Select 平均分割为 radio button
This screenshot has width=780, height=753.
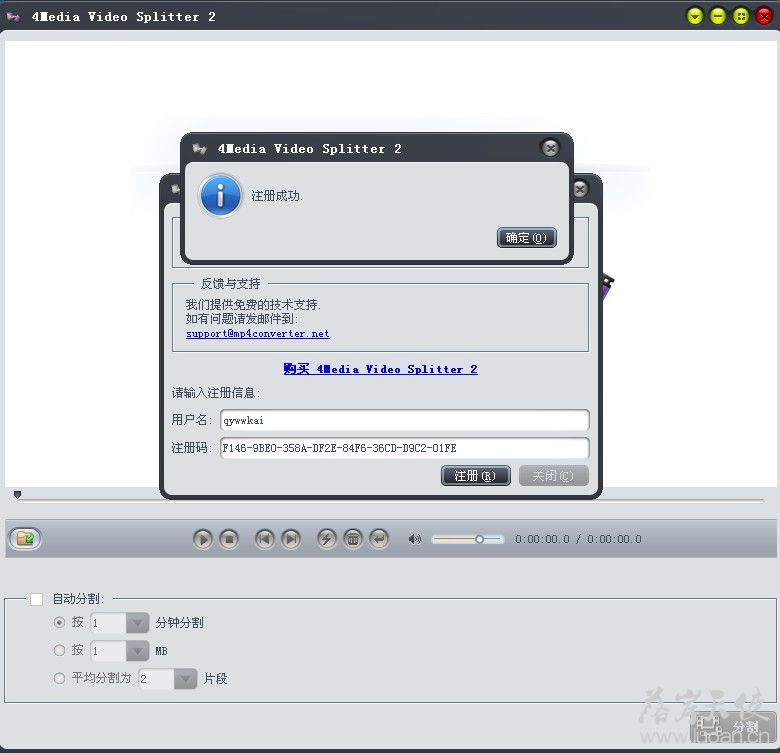coord(59,678)
